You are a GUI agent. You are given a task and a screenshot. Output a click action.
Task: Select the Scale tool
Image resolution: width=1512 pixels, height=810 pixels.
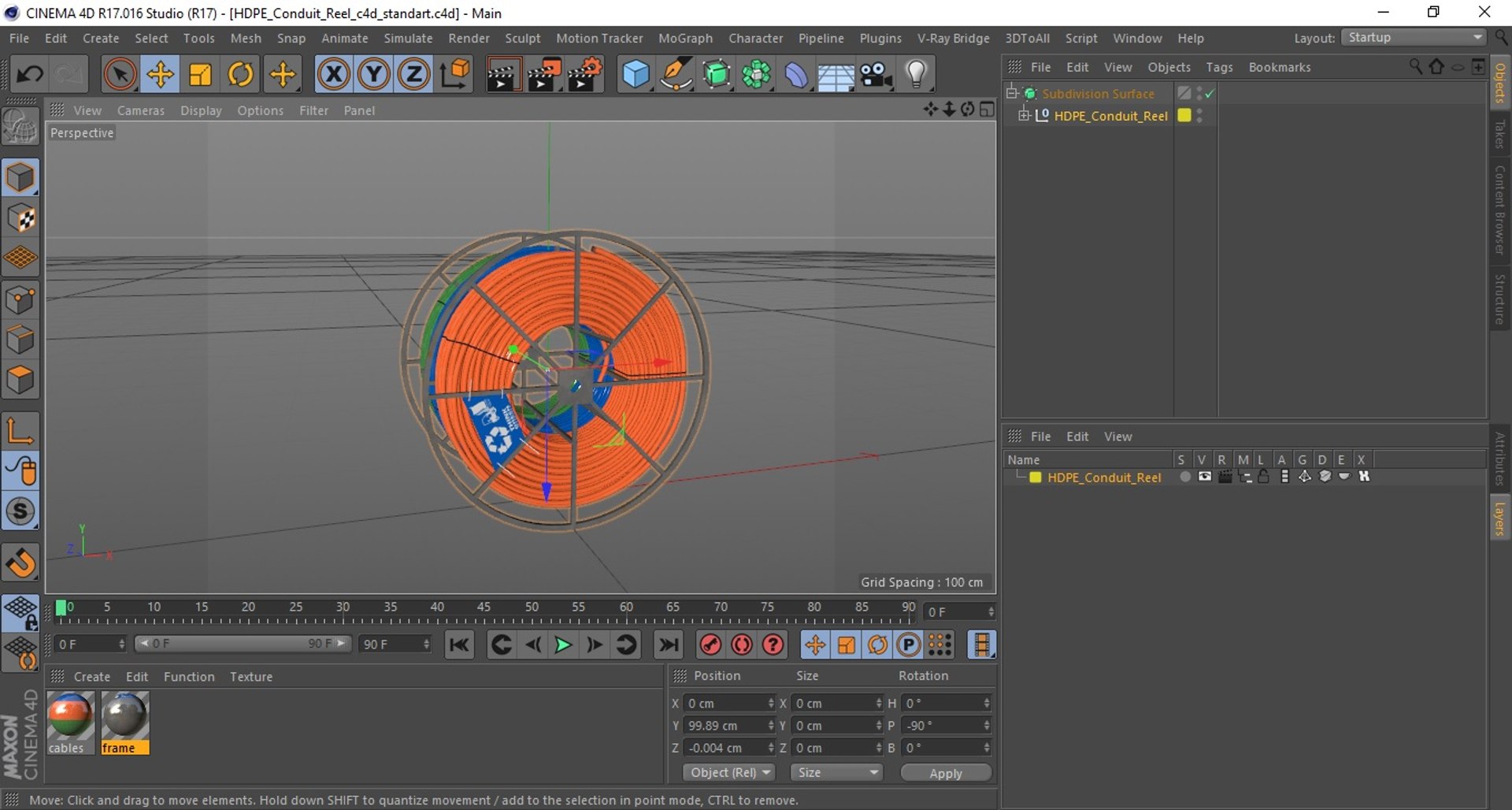coord(200,75)
